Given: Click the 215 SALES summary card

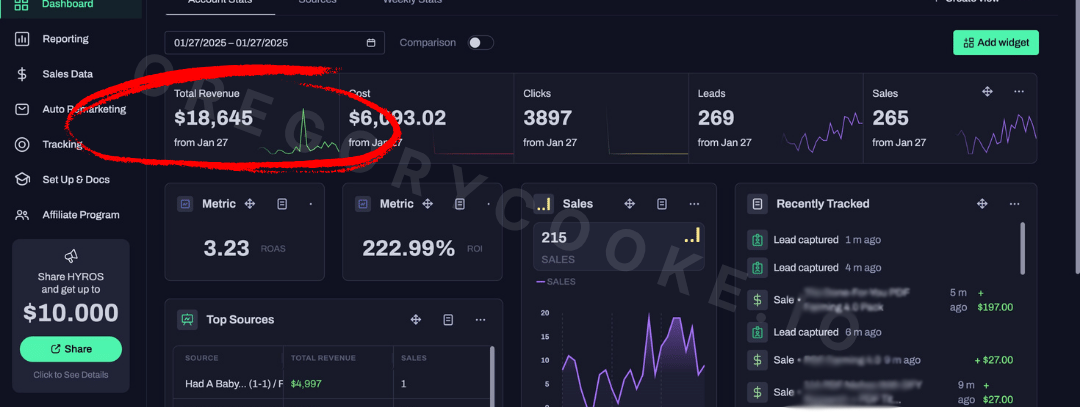Looking at the screenshot, I should pyautogui.click(x=619, y=247).
